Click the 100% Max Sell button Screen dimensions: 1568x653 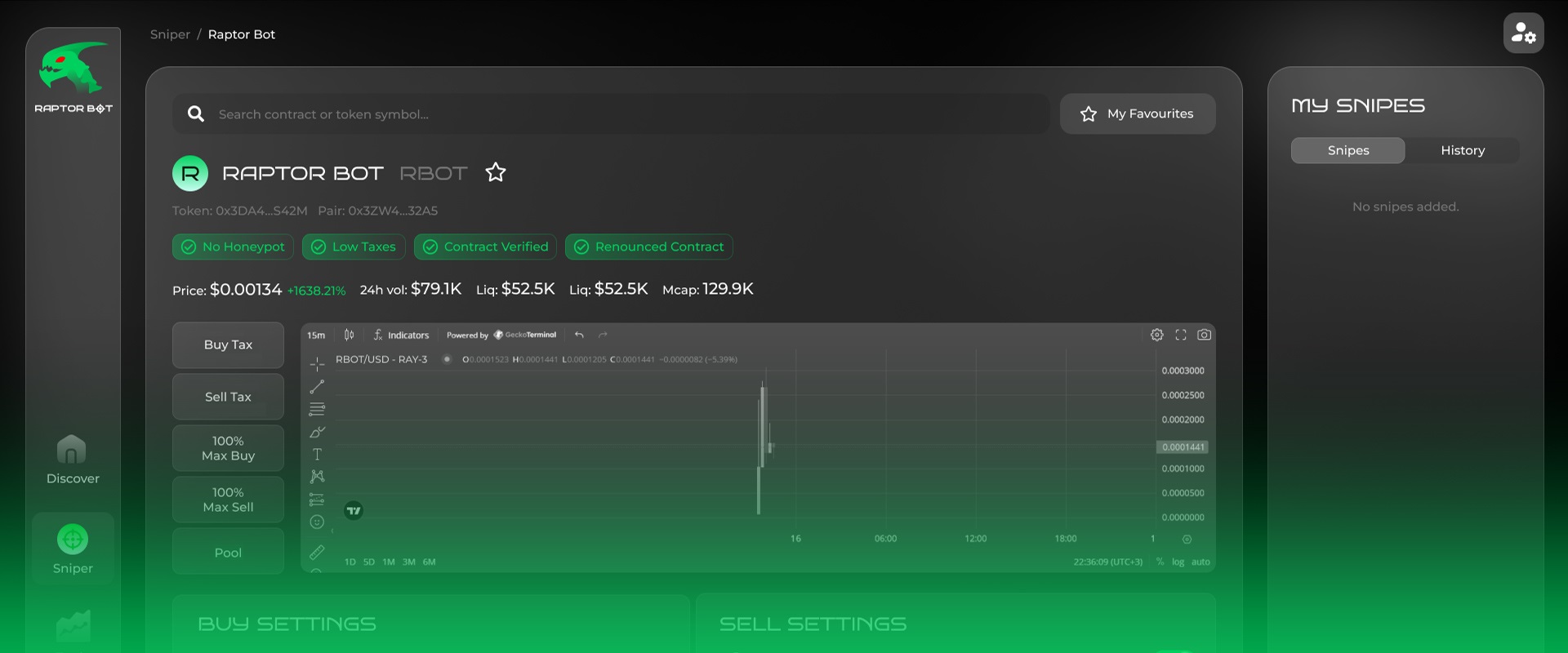[x=228, y=500]
